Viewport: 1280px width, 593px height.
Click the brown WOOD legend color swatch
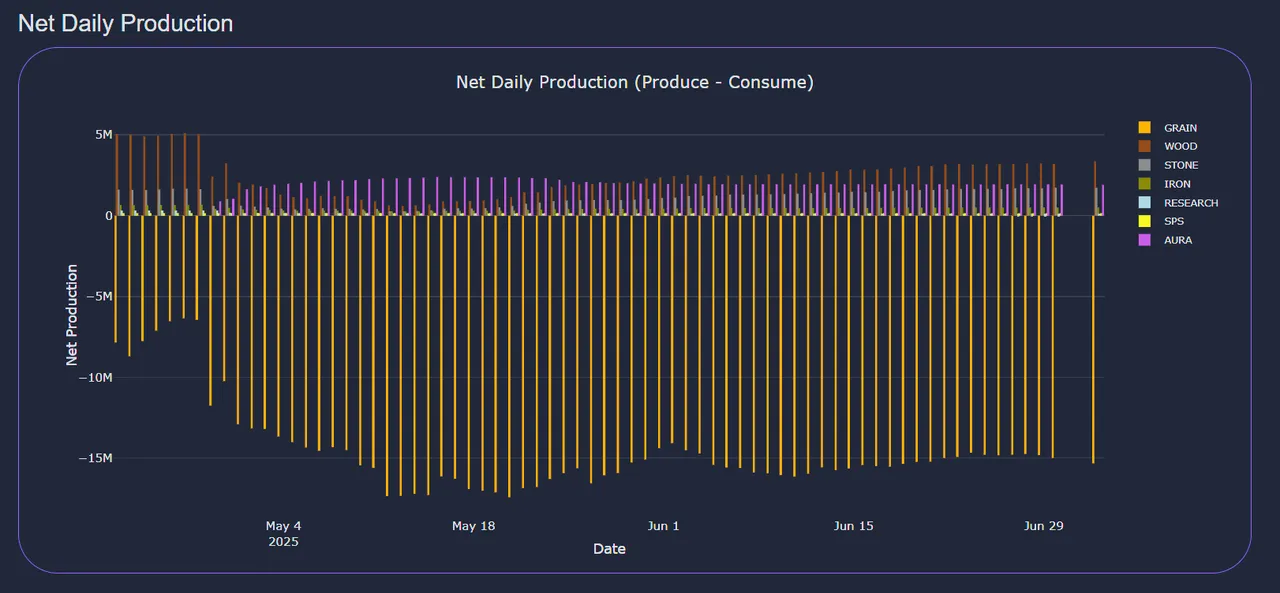pos(1144,147)
